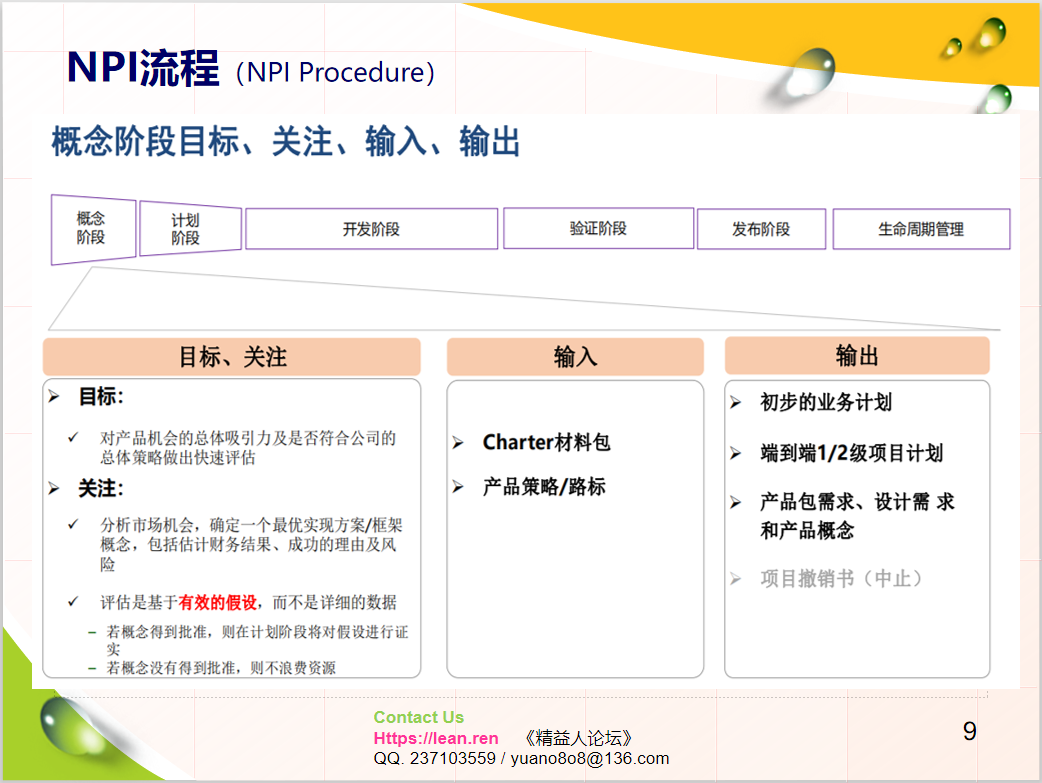Select the 验证阶段 phase box
Viewport: 1042px width, 783px height.
click(x=598, y=228)
